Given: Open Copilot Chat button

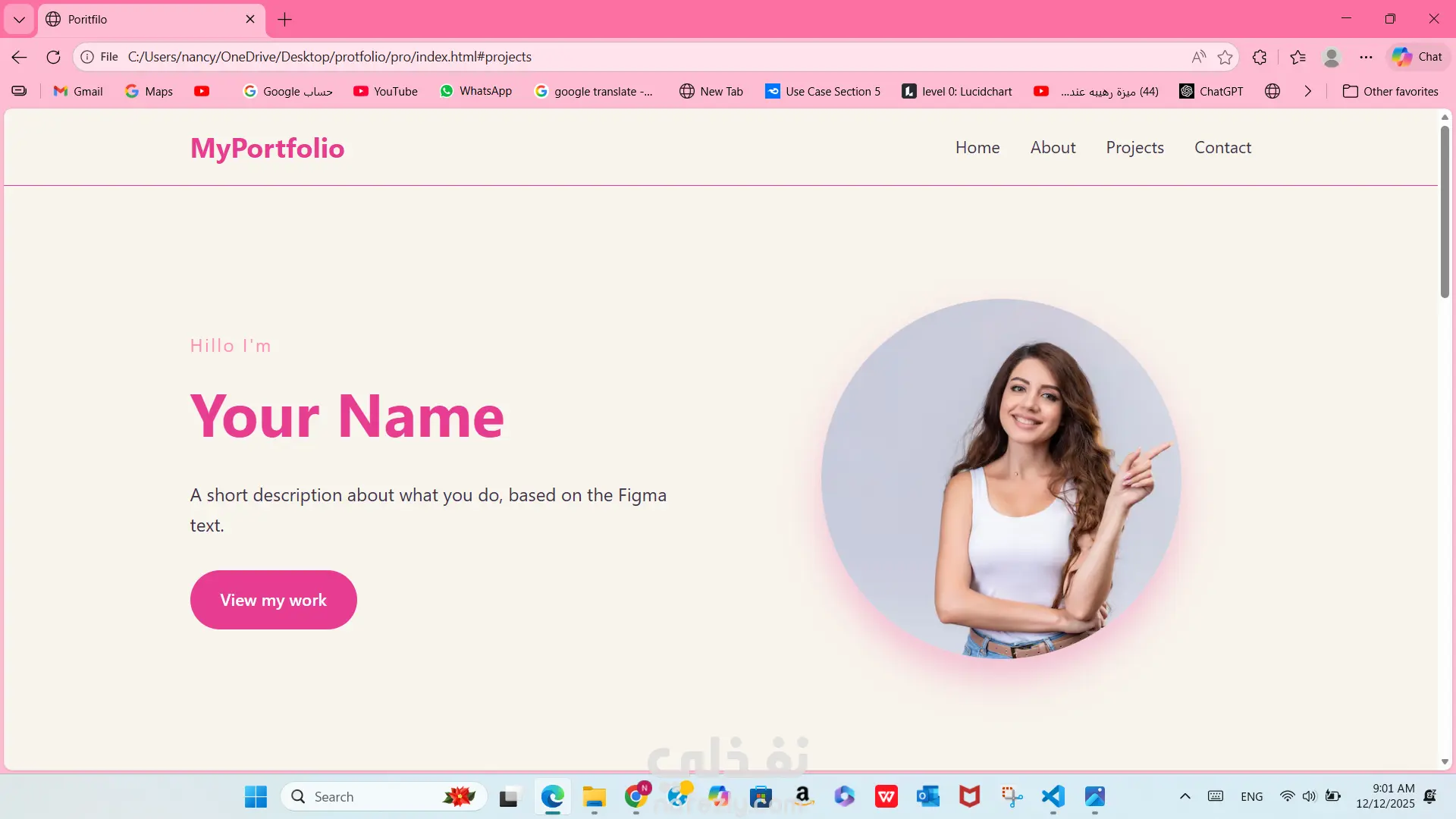Looking at the screenshot, I should pyautogui.click(x=1417, y=57).
